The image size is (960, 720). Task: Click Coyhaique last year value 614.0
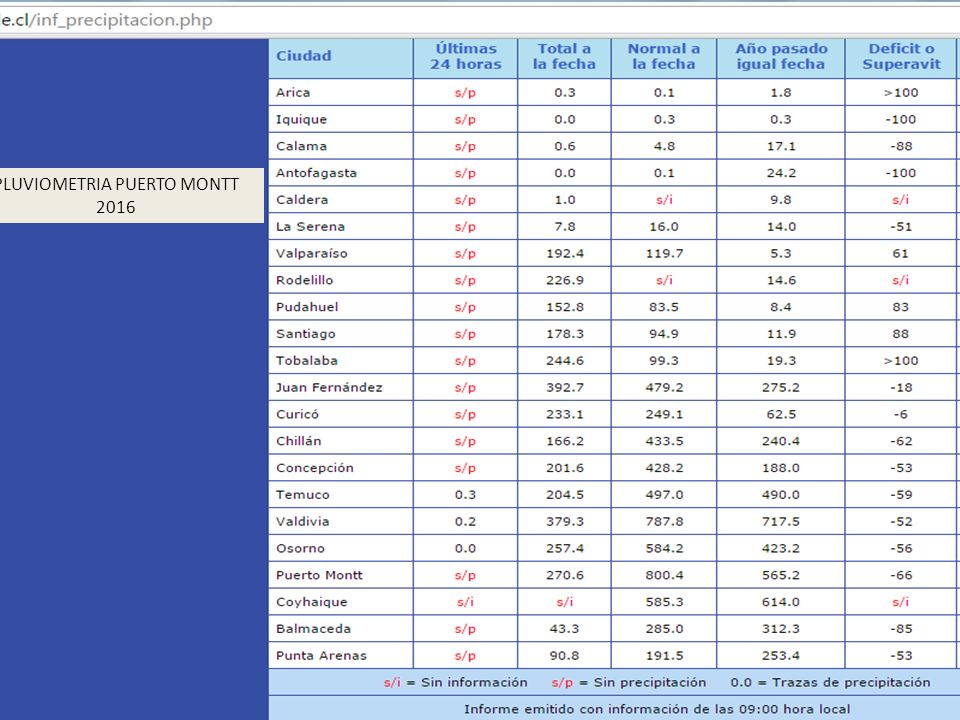(x=781, y=602)
